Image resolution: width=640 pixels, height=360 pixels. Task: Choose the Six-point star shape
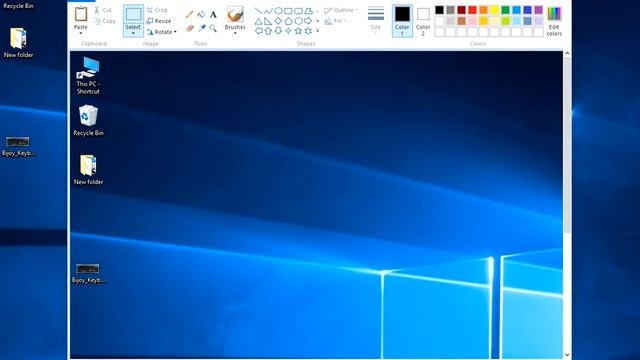pyautogui.click(x=309, y=31)
